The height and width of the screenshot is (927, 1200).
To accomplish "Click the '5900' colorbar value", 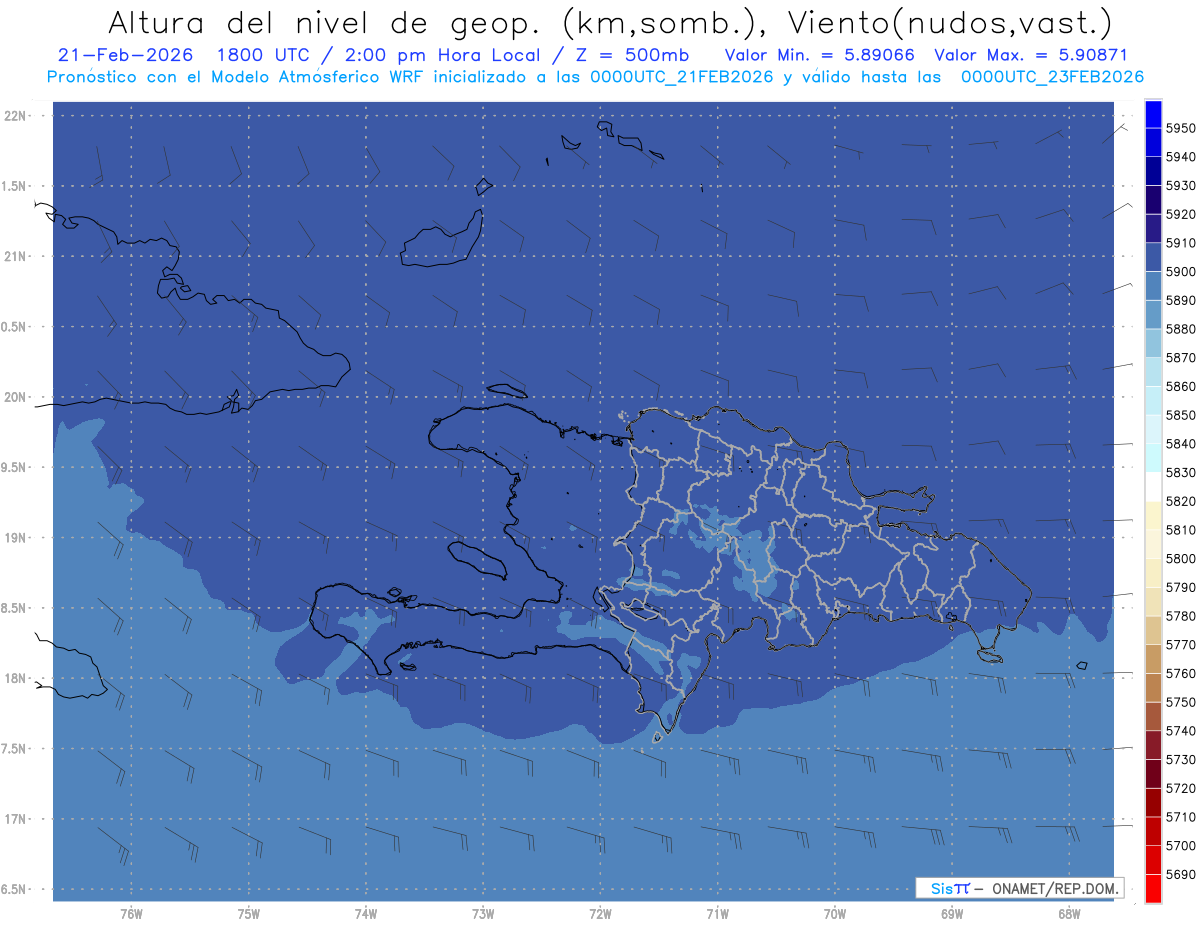I will pyautogui.click(x=1180, y=271).
